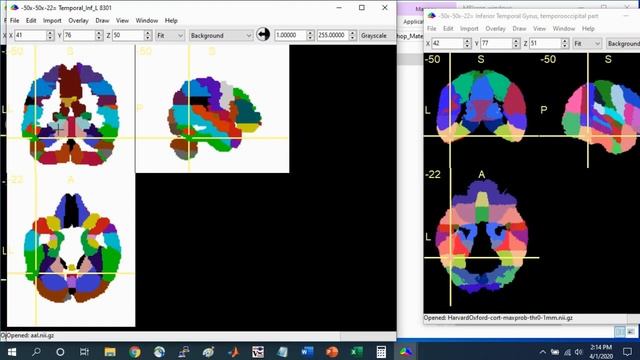
Task: Step the 1.00000 intensity spinner
Action: [310, 36]
